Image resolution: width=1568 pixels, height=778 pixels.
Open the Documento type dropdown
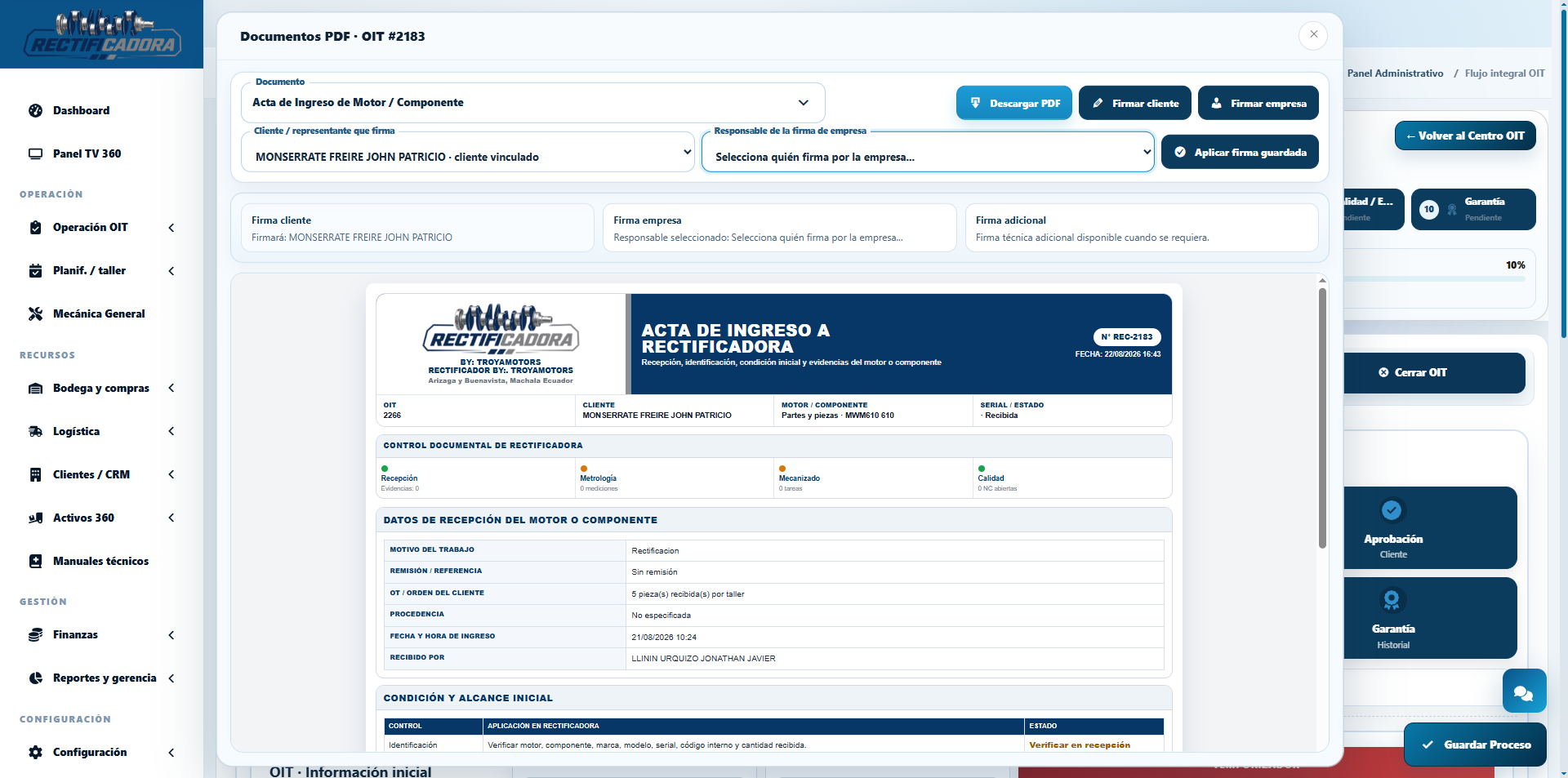pyautogui.click(x=532, y=103)
